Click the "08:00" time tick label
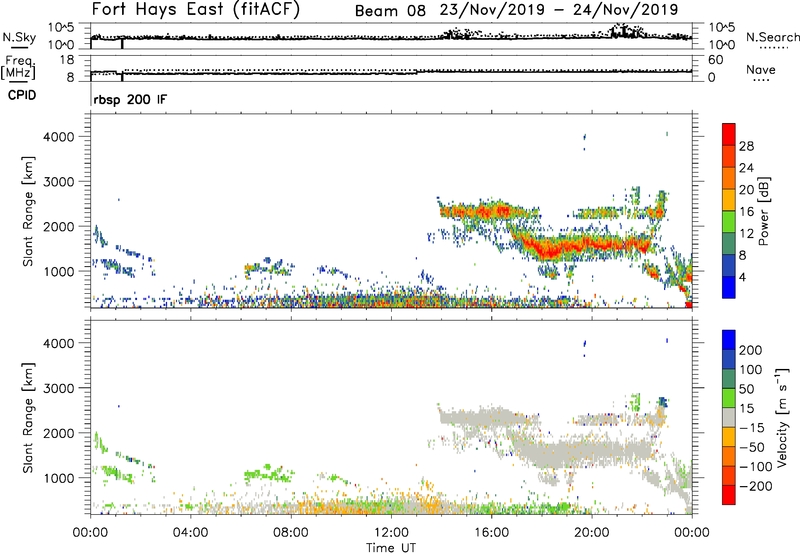Image resolution: width=800 pixels, height=554 pixels. click(291, 533)
